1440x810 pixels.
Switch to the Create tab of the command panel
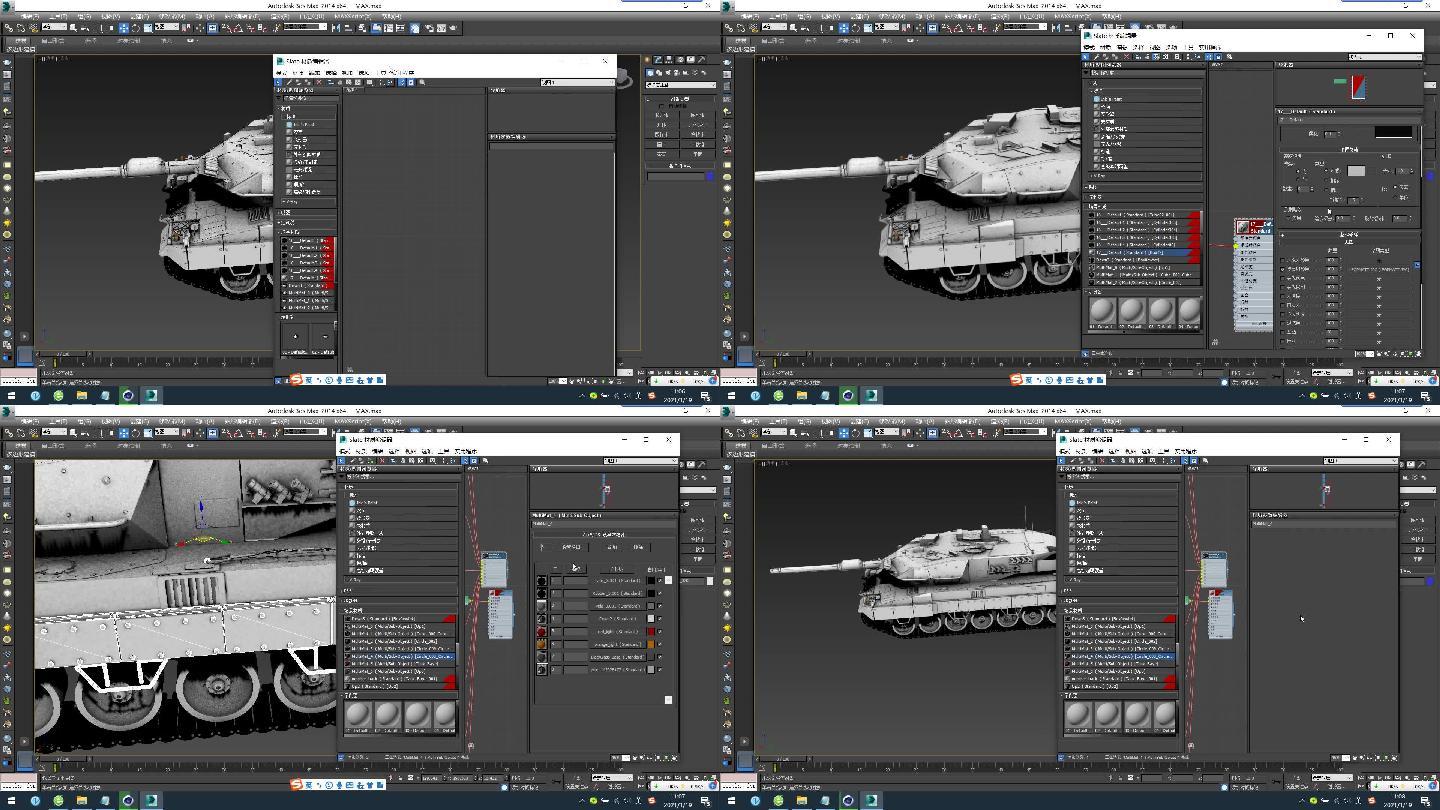[x=647, y=59]
